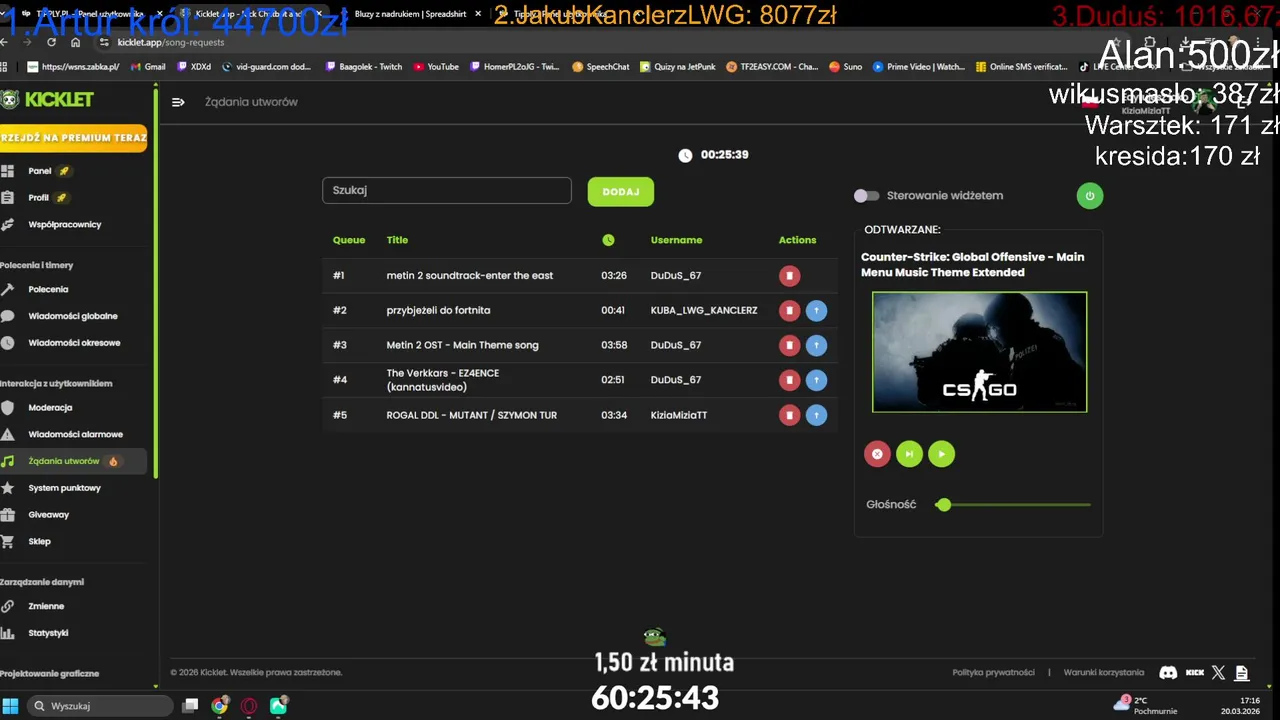Delete Metin 2 OST - Main Theme song
Viewport: 1280px width, 720px height.
[x=789, y=345]
